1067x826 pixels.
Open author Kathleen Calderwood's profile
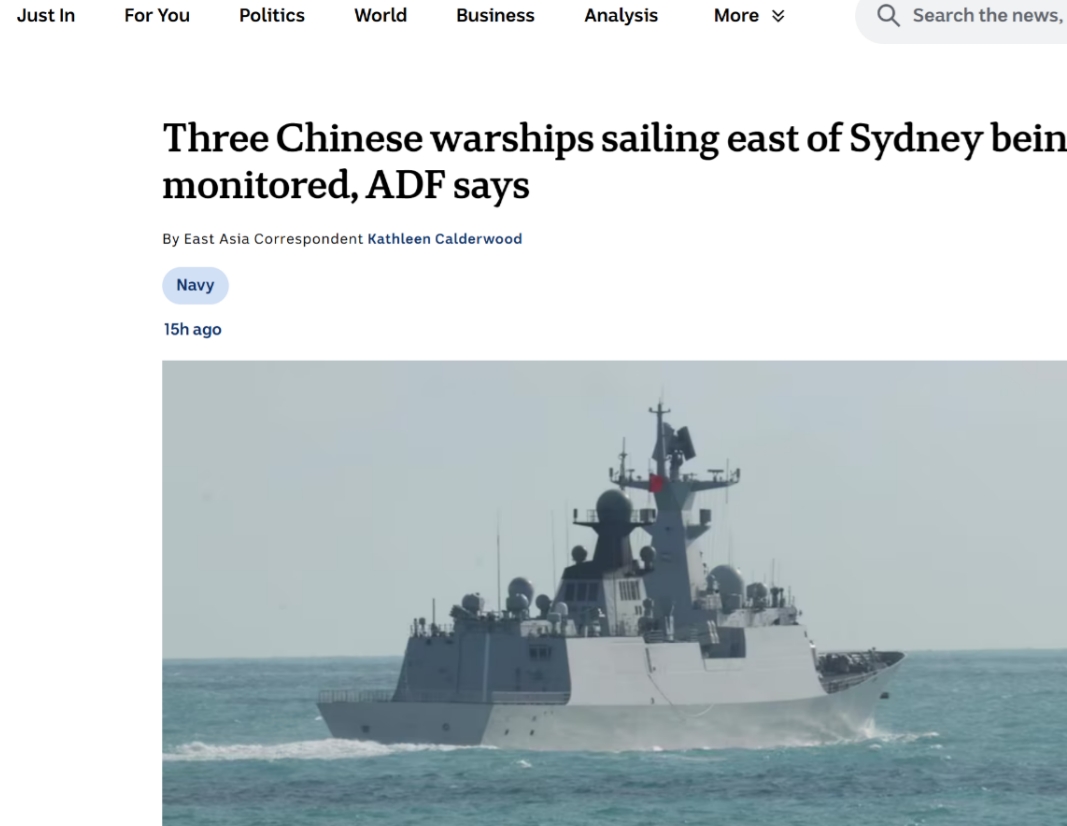click(444, 239)
